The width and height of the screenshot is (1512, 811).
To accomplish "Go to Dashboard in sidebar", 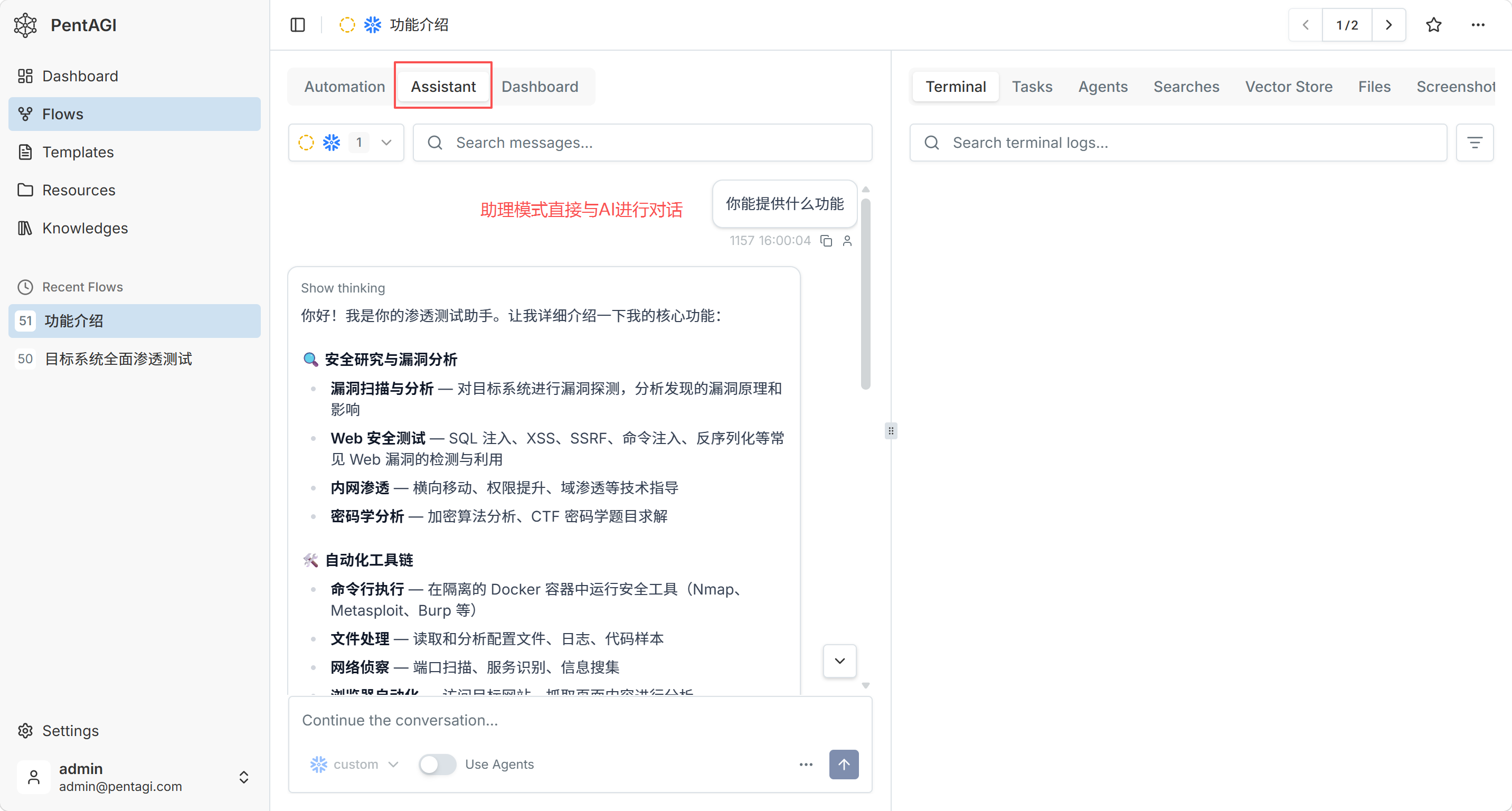I will pyautogui.click(x=135, y=76).
